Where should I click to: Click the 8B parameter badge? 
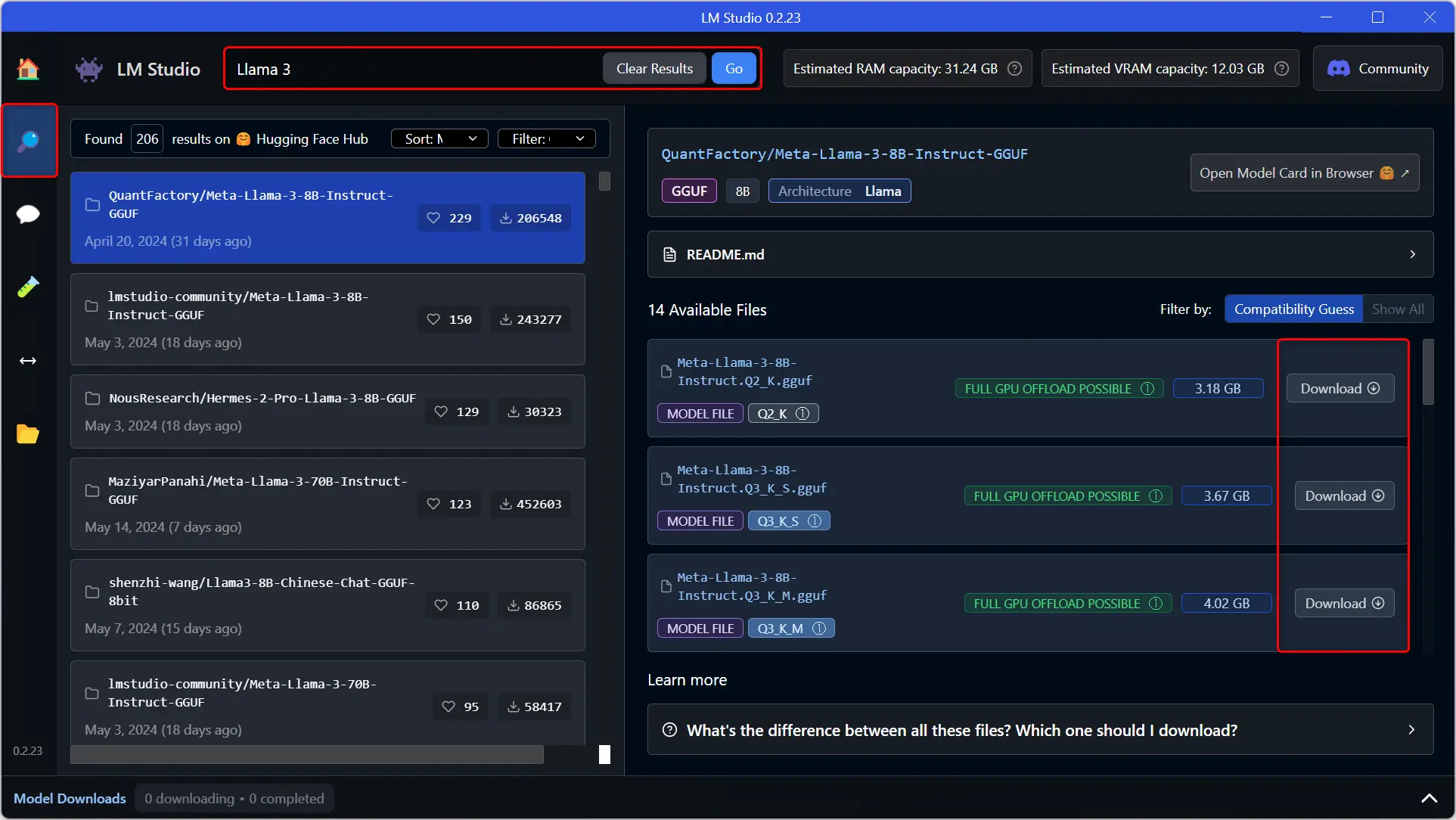click(743, 191)
